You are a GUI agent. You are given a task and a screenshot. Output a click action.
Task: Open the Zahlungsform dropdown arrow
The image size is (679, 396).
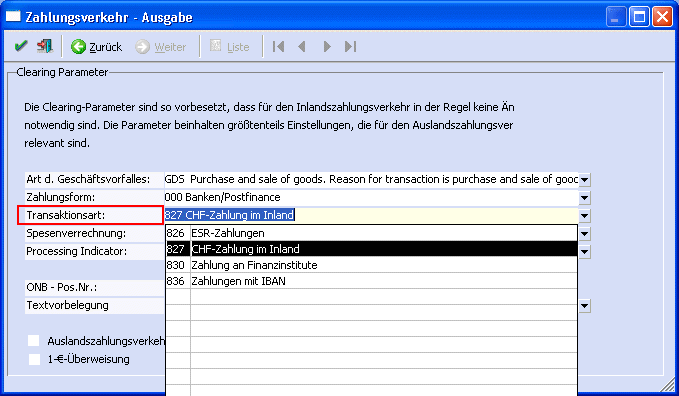click(x=585, y=198)
